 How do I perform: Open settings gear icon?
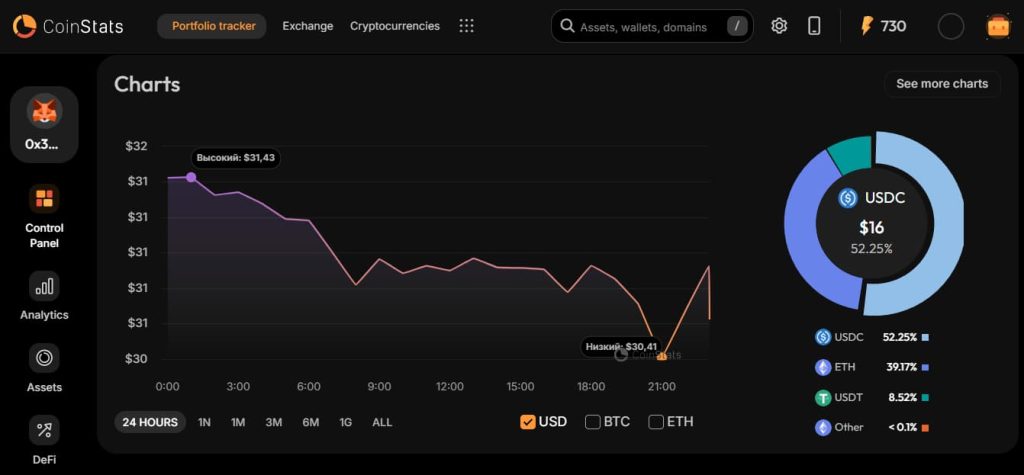pos(779,26)
